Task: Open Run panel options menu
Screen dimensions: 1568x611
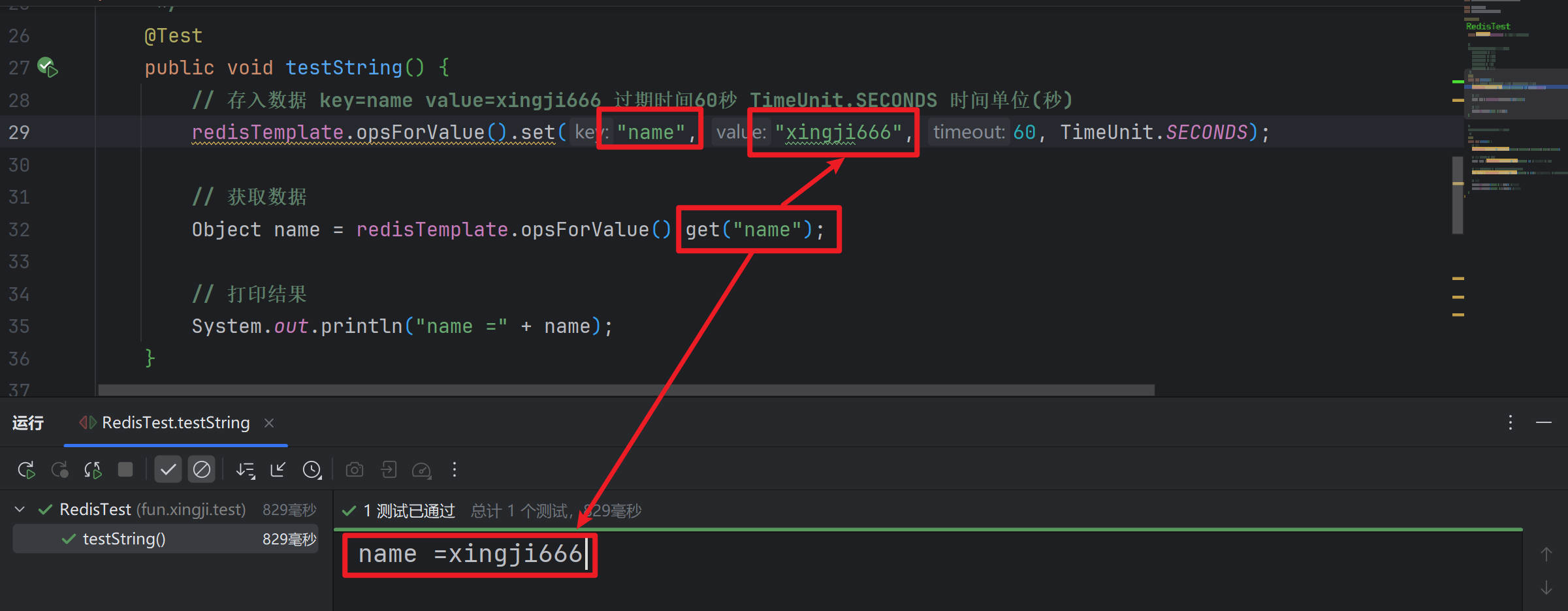Action: pos(1511,422)
